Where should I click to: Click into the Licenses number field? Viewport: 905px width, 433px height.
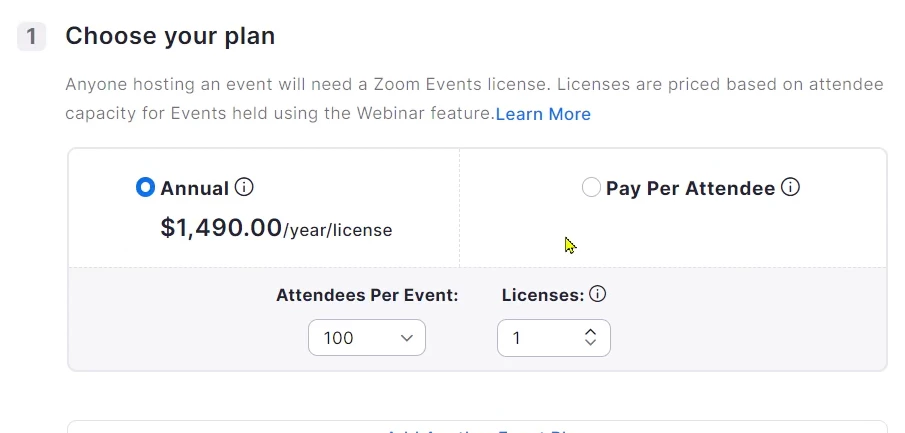(535, 338)
